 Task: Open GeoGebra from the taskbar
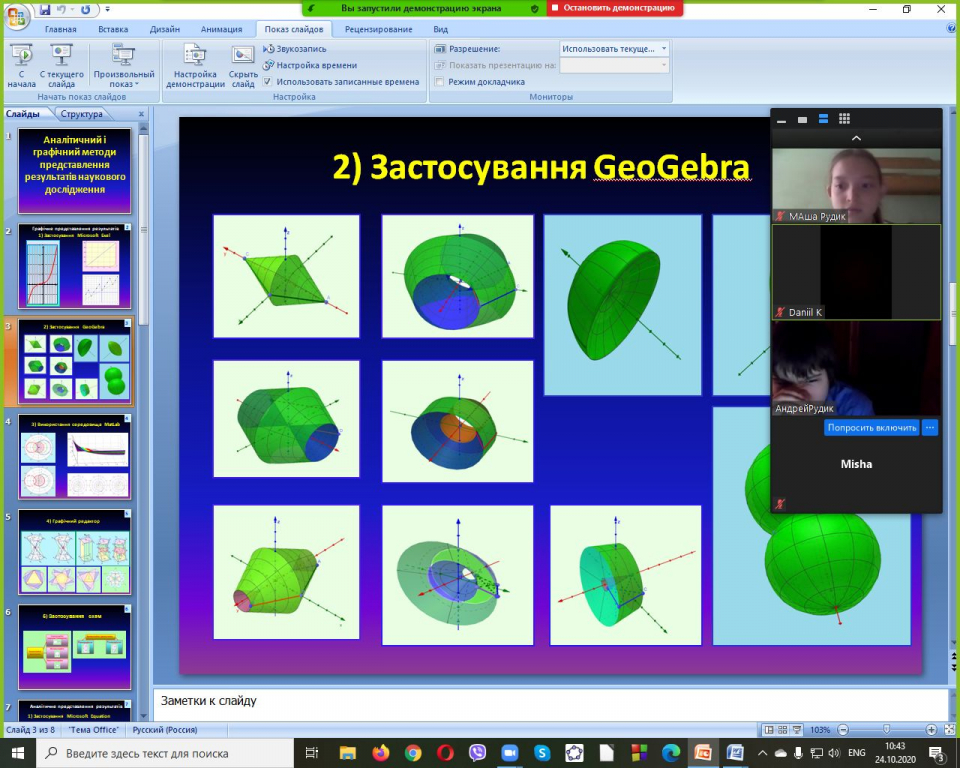point(574,753)
